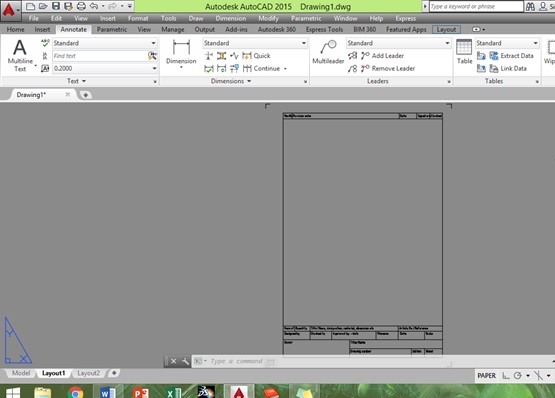Open the table style Standard dropdown

click(536, 43)
